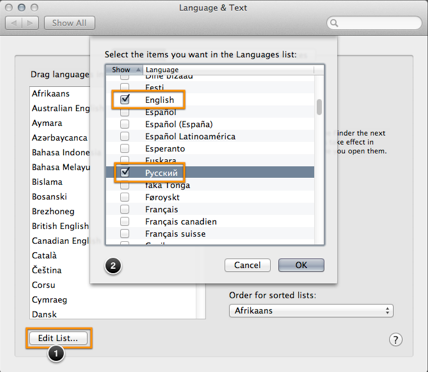The height and width of the screenshot is (372, 428).
Task: Tick the Español (España) checkbox
Action: [x=125, y=124]
